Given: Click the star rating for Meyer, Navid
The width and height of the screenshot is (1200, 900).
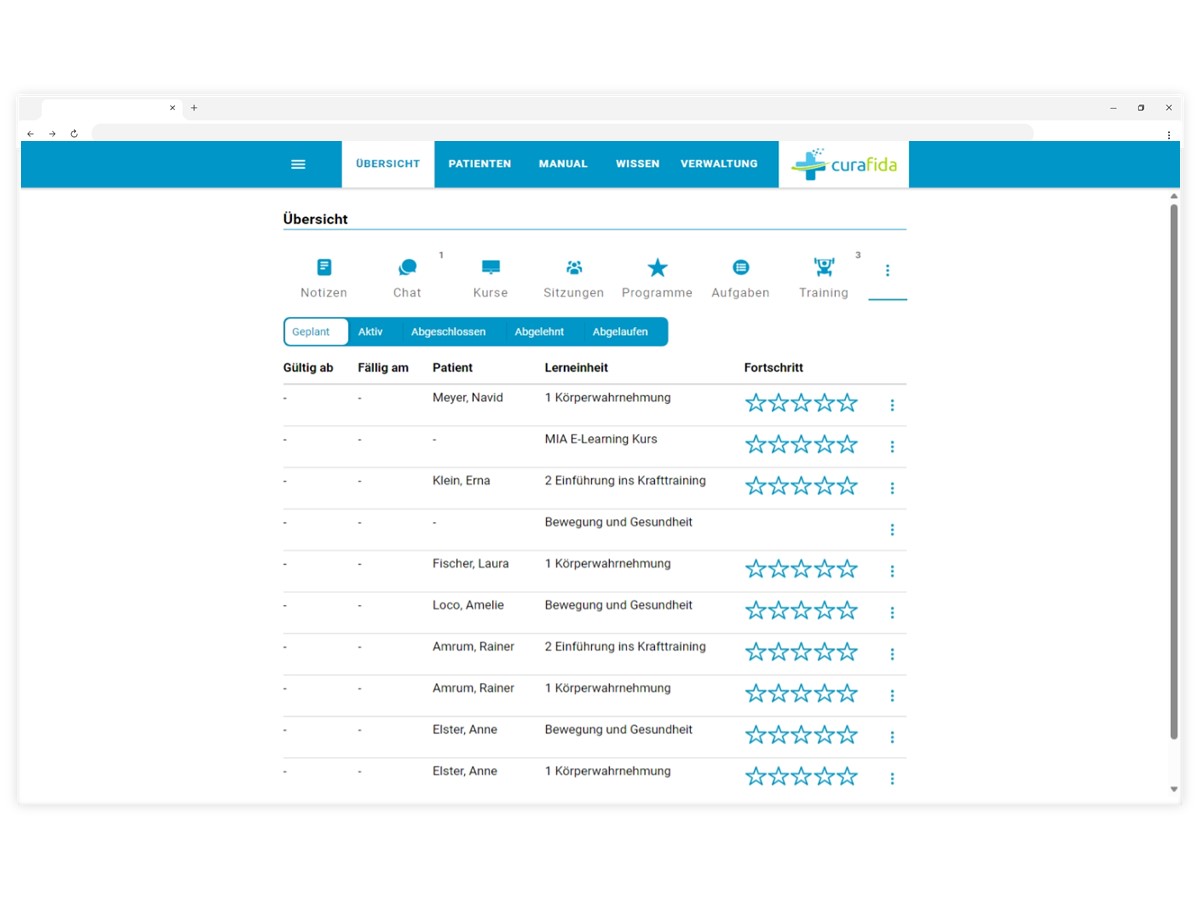Looking at the screenshot, I should click(801, 403).
